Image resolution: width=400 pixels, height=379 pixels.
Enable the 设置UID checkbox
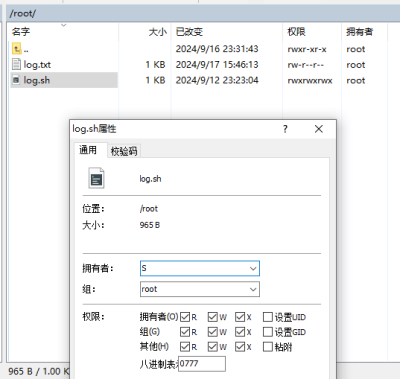(268, 317)
